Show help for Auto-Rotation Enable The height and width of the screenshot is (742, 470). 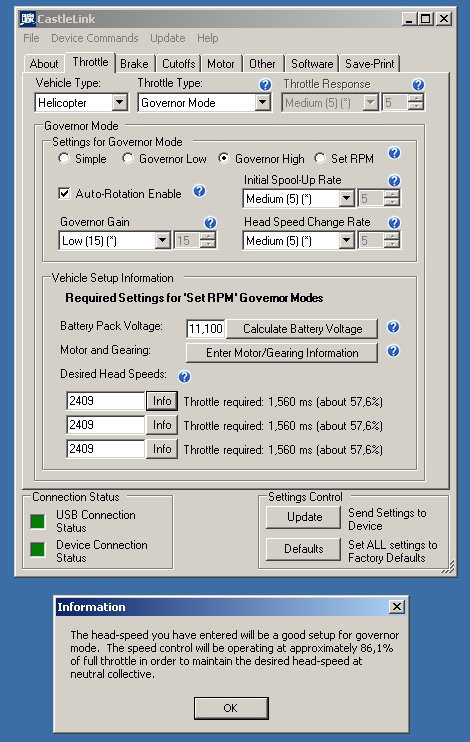click(199, 191)
